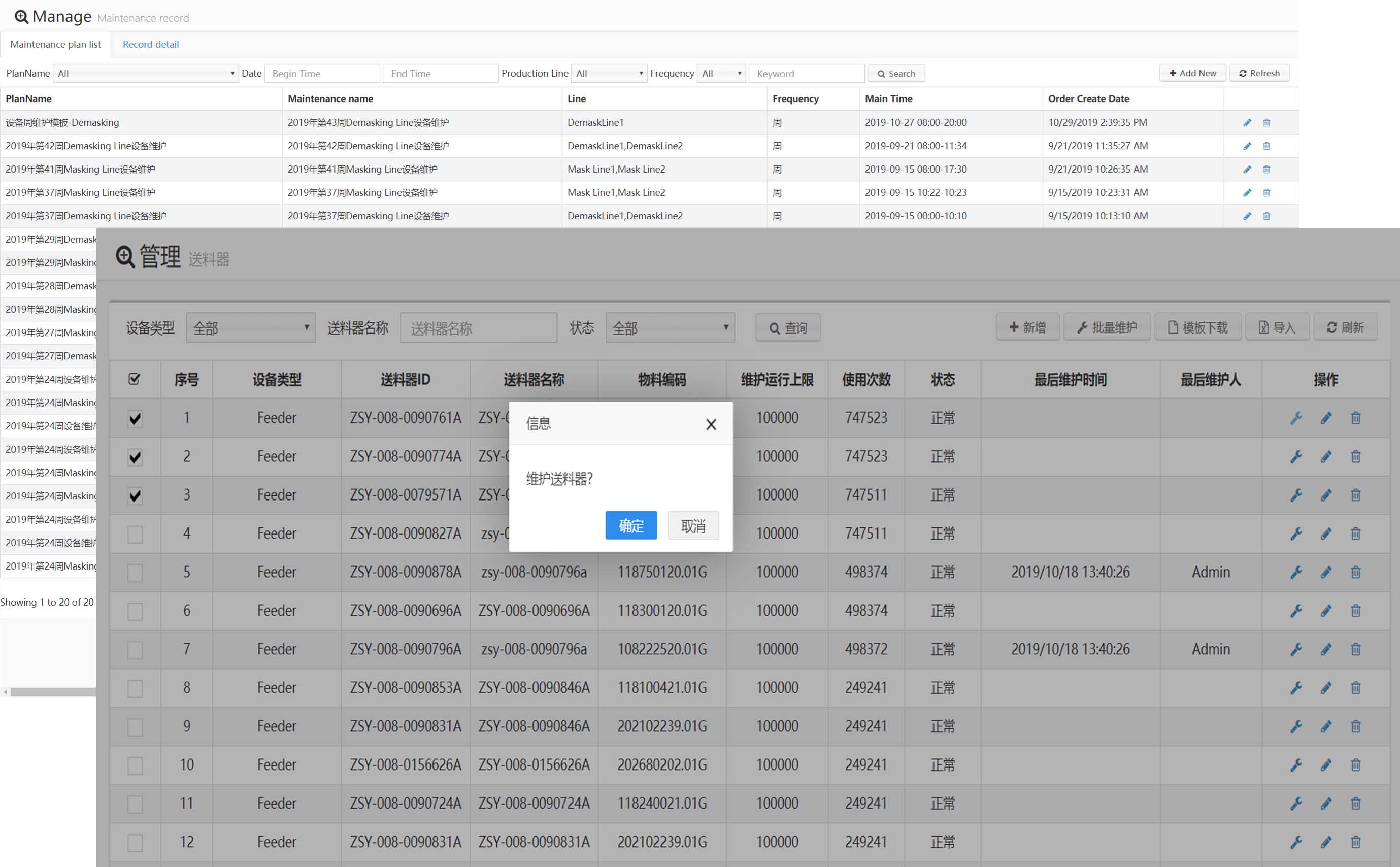The image size is (1400, 867).
Task: Click the Add New button
Action: point(1192,73)
